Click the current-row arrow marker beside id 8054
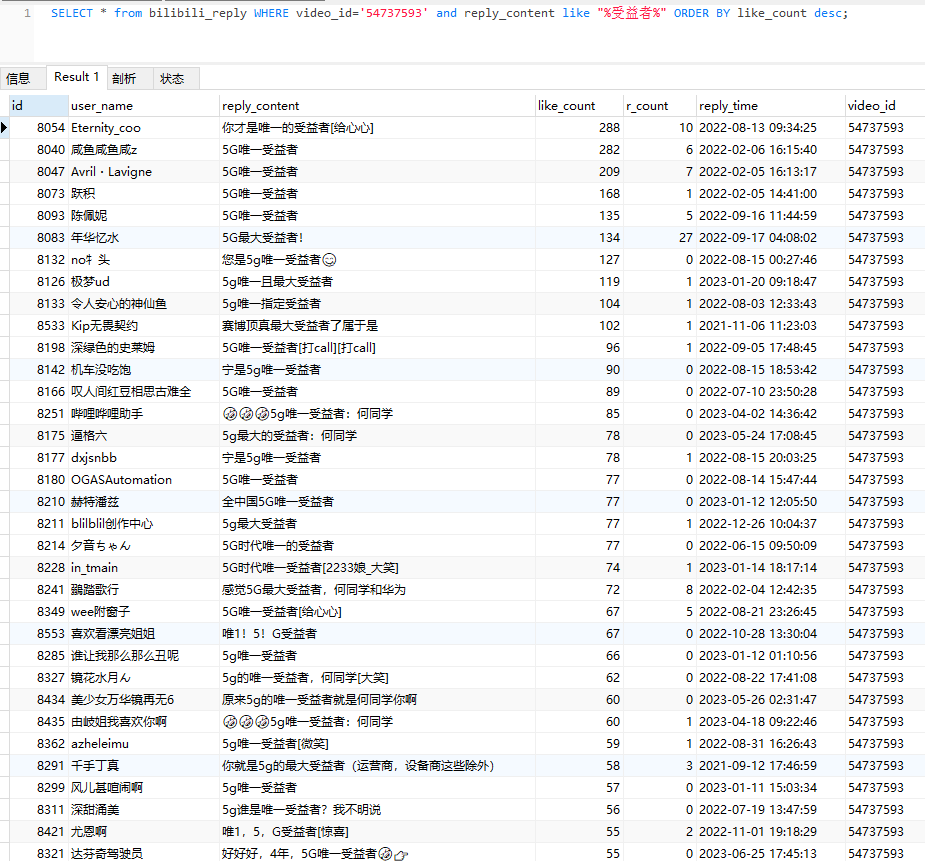 click(4, 127)
